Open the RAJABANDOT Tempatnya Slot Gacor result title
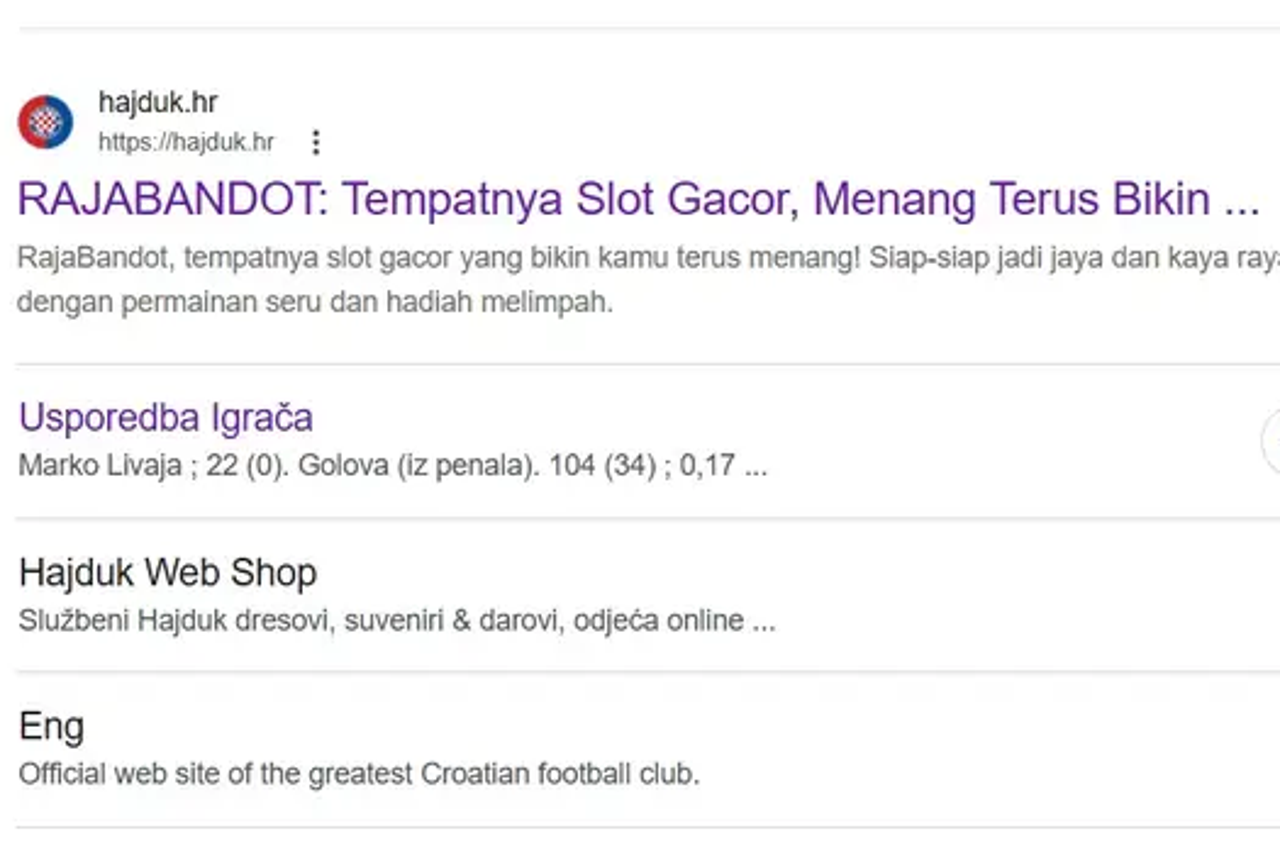 [638, 200]
